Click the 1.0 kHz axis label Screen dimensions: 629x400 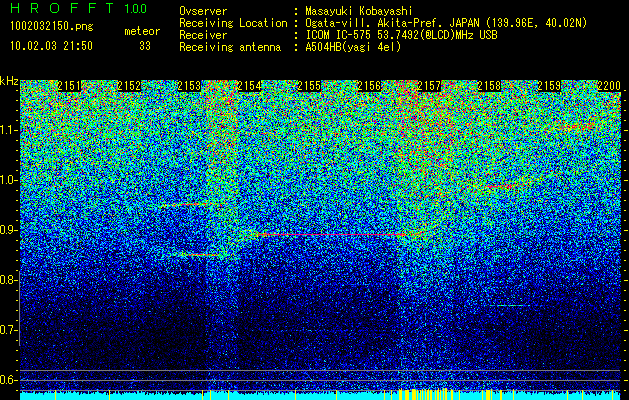pyautogui.click(x=8, y=180)
